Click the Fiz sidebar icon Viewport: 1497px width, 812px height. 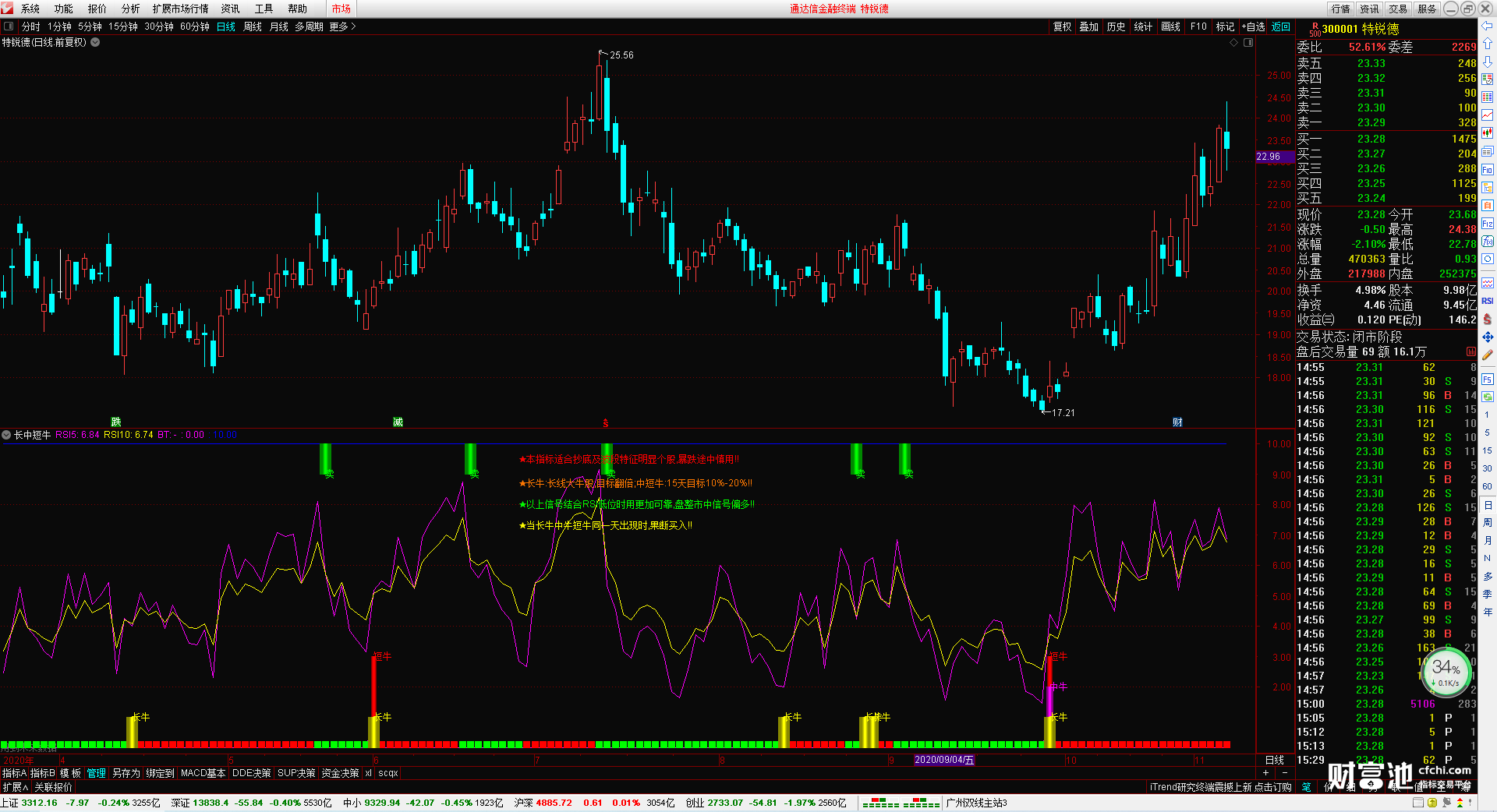[1488, 224]
